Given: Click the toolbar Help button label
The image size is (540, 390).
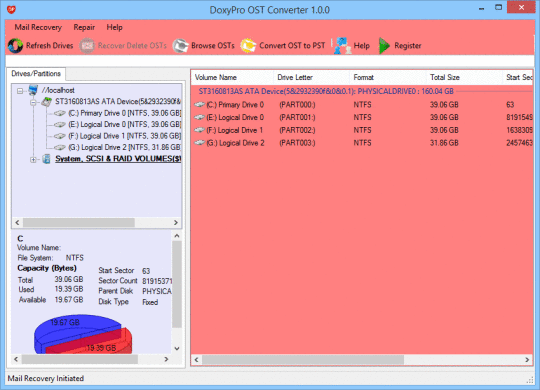Looking at the screenshot, I should click(x=362, y=45).
